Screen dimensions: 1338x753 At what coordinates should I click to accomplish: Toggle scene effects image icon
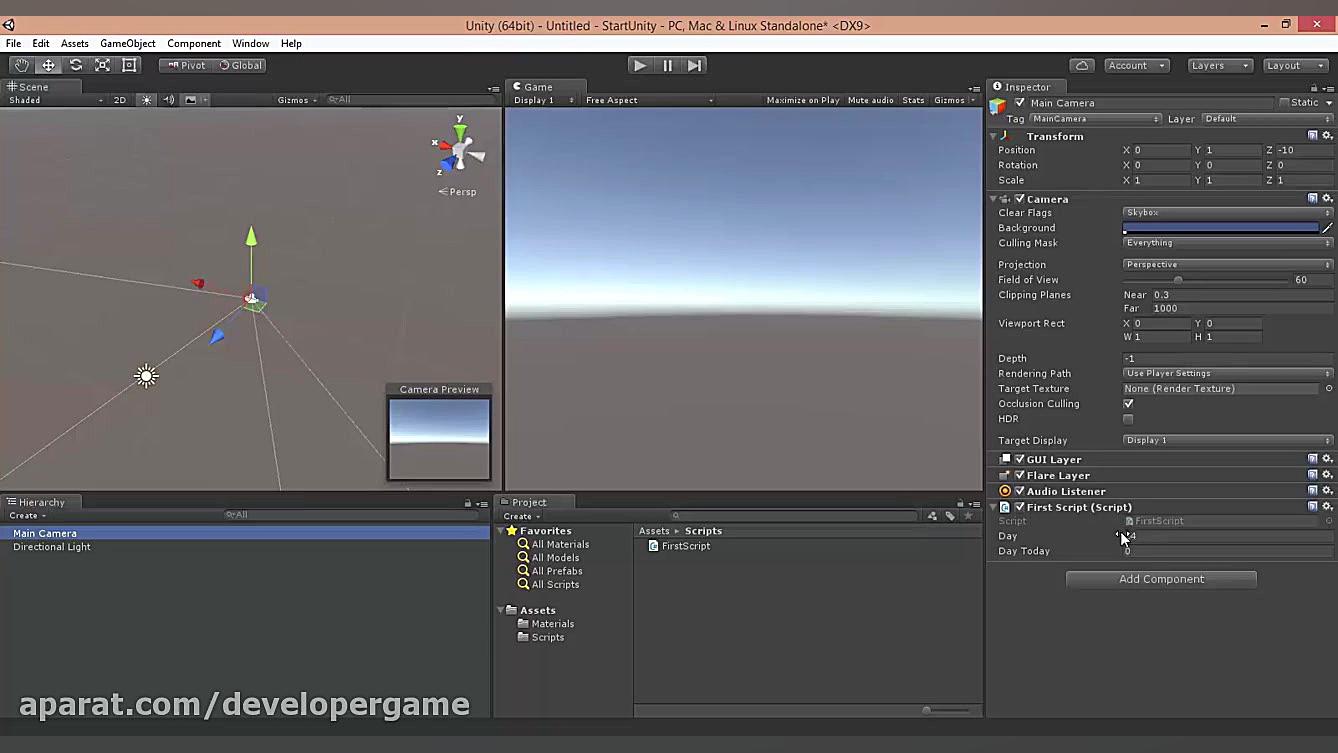191,100
